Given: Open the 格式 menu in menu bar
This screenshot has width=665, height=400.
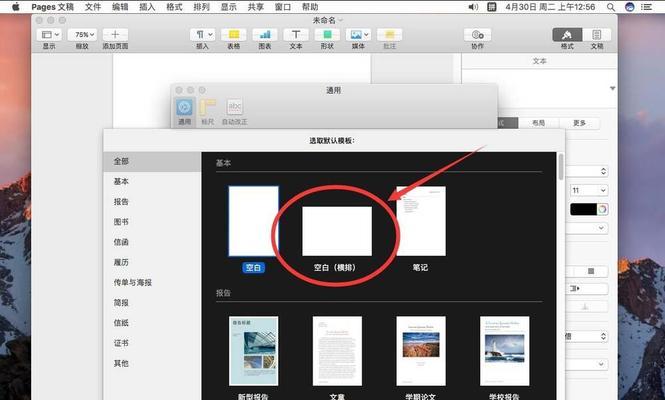Looking at the screenshot, I should (x=174, y=7).
